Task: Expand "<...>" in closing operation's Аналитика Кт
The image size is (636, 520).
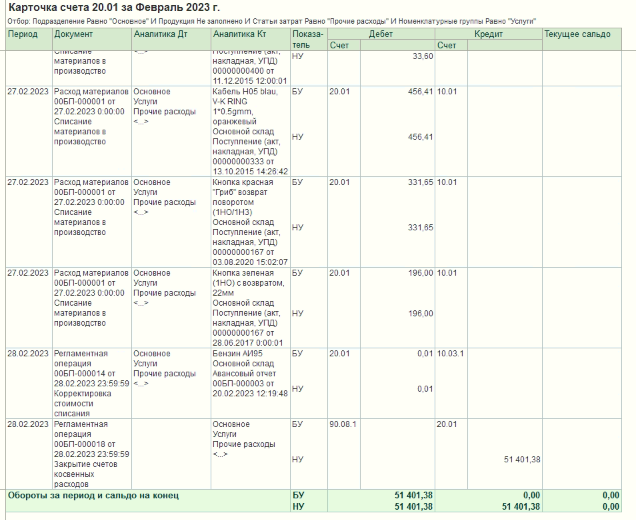Action: pyautogui.click(x=220, y=453)
